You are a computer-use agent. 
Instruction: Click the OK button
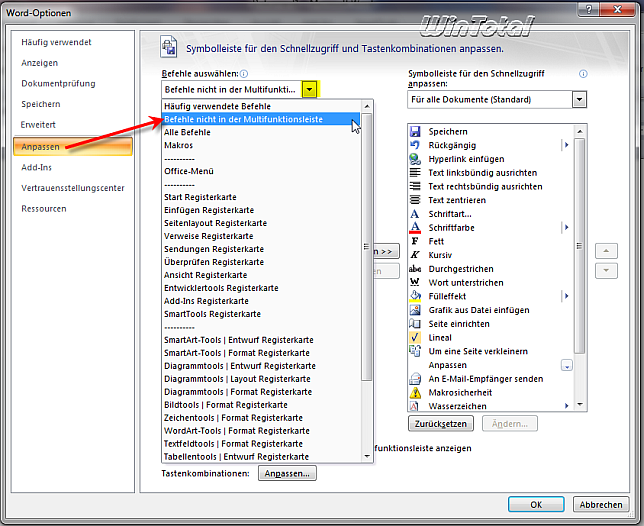pos(536,505)
